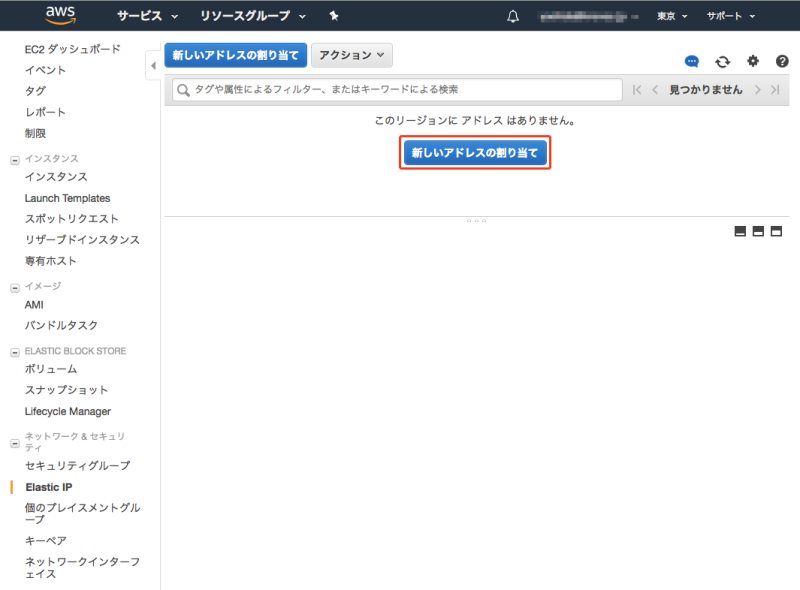Open 制限 in sidebar

click(x=35, y=133)
